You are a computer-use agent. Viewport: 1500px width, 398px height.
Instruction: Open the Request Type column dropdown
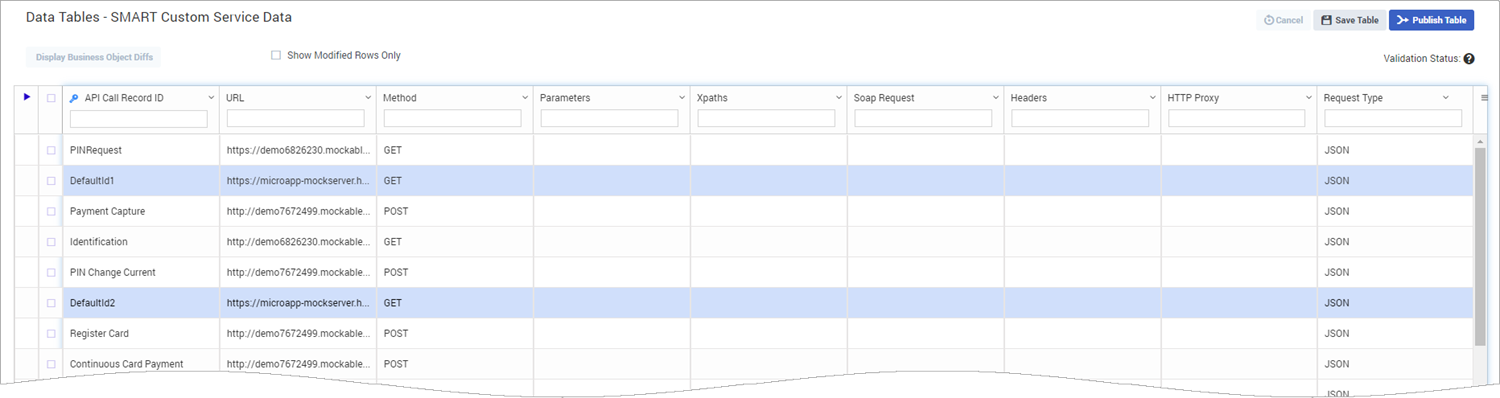1445,98
